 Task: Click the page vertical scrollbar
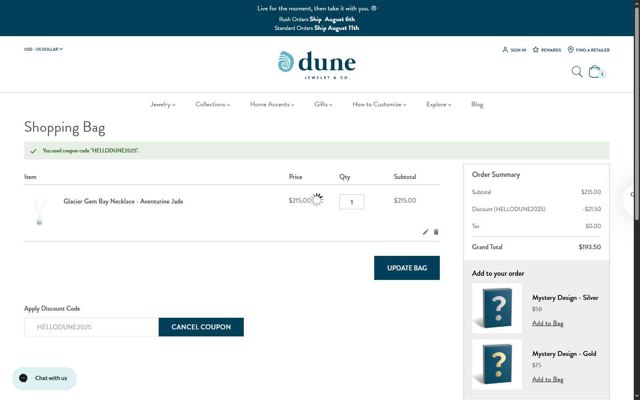pos(637,114)
